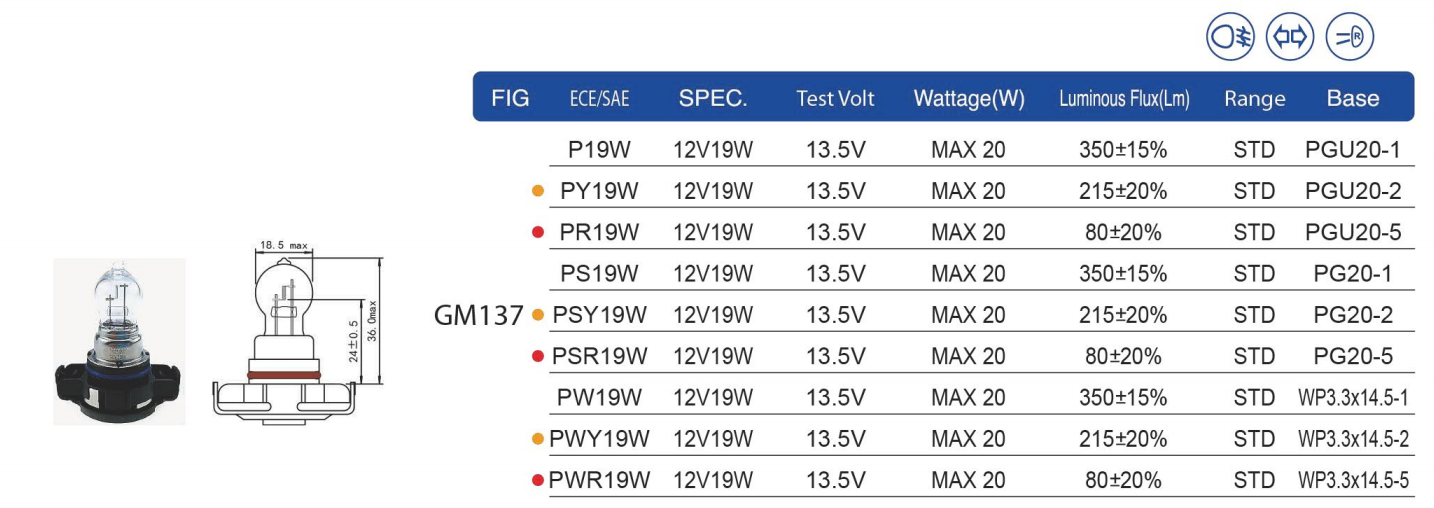Screen dimensions: 1434x508
Task: Click the orange dot beside PWY19W
Action: [538, 438]
